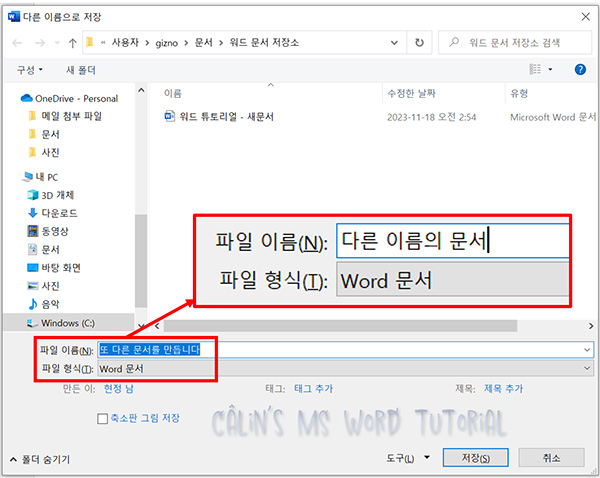
Task: Click horizontal scrollbar right arrow
Action: click(x=591, y=326)
